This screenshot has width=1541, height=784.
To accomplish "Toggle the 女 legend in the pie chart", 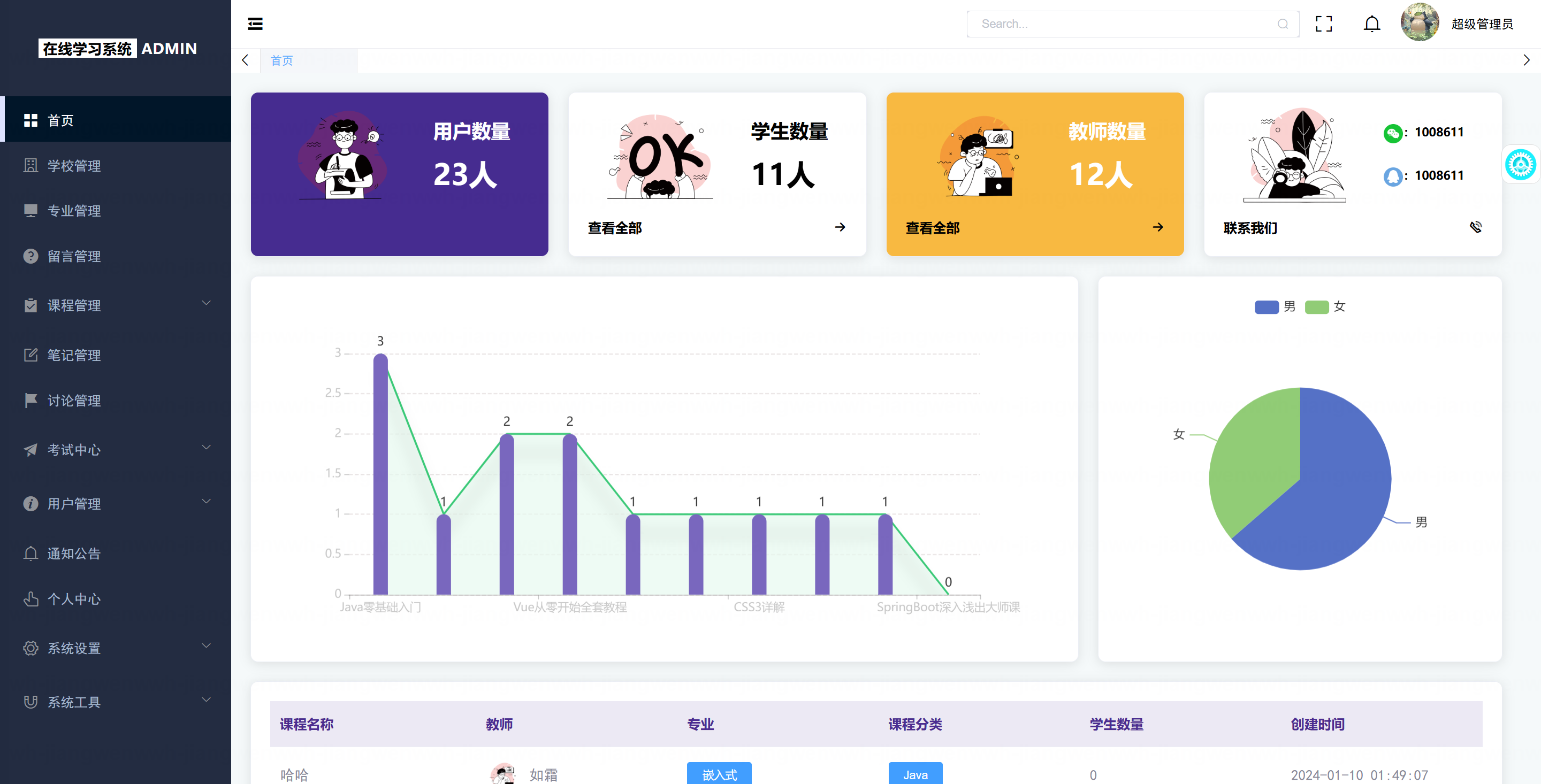I will (1317, 307).
